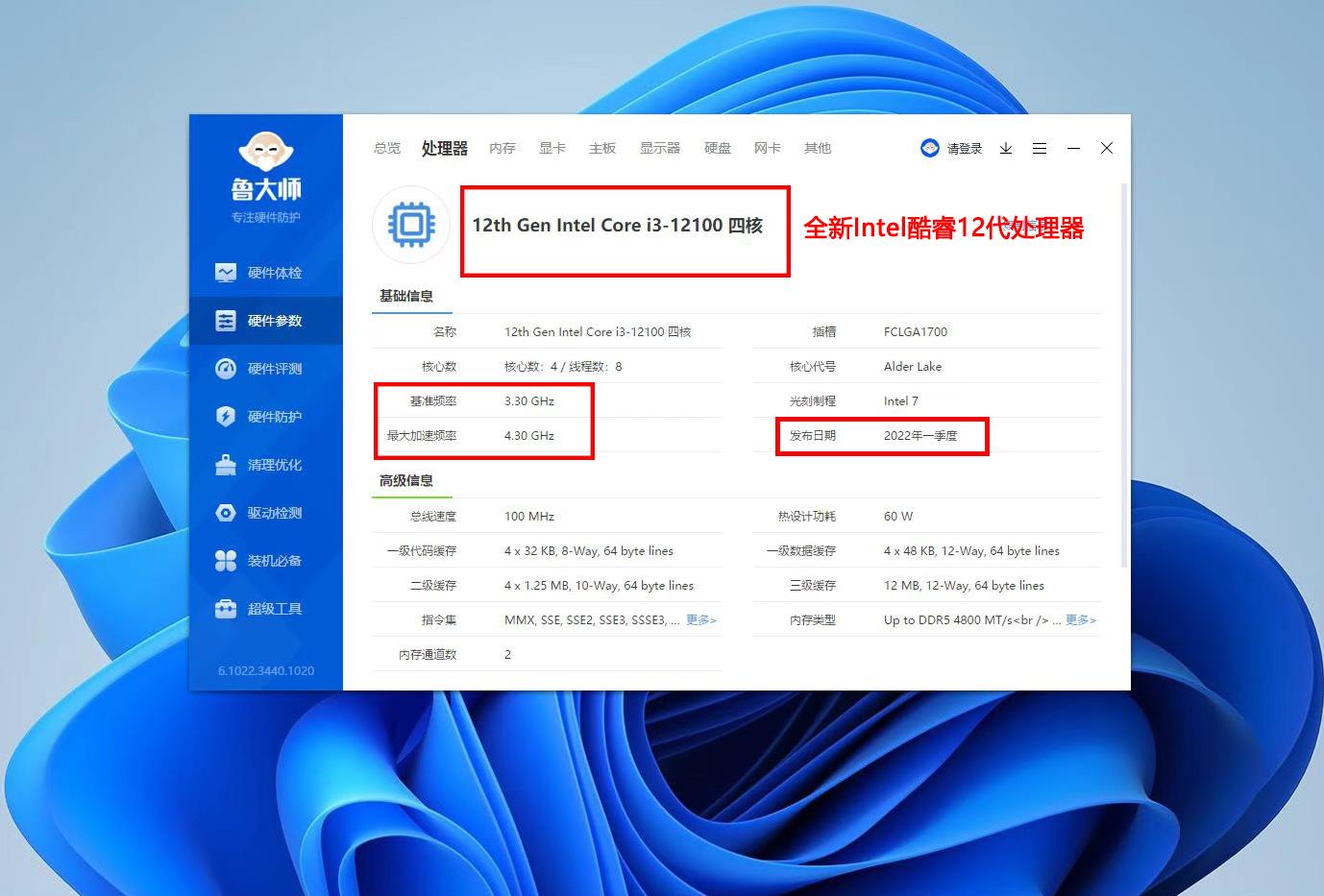The width and height of the screenshot is (1324, 896).
Task: Open 装机必备 apps clover icon
Action: pos(226,561)
